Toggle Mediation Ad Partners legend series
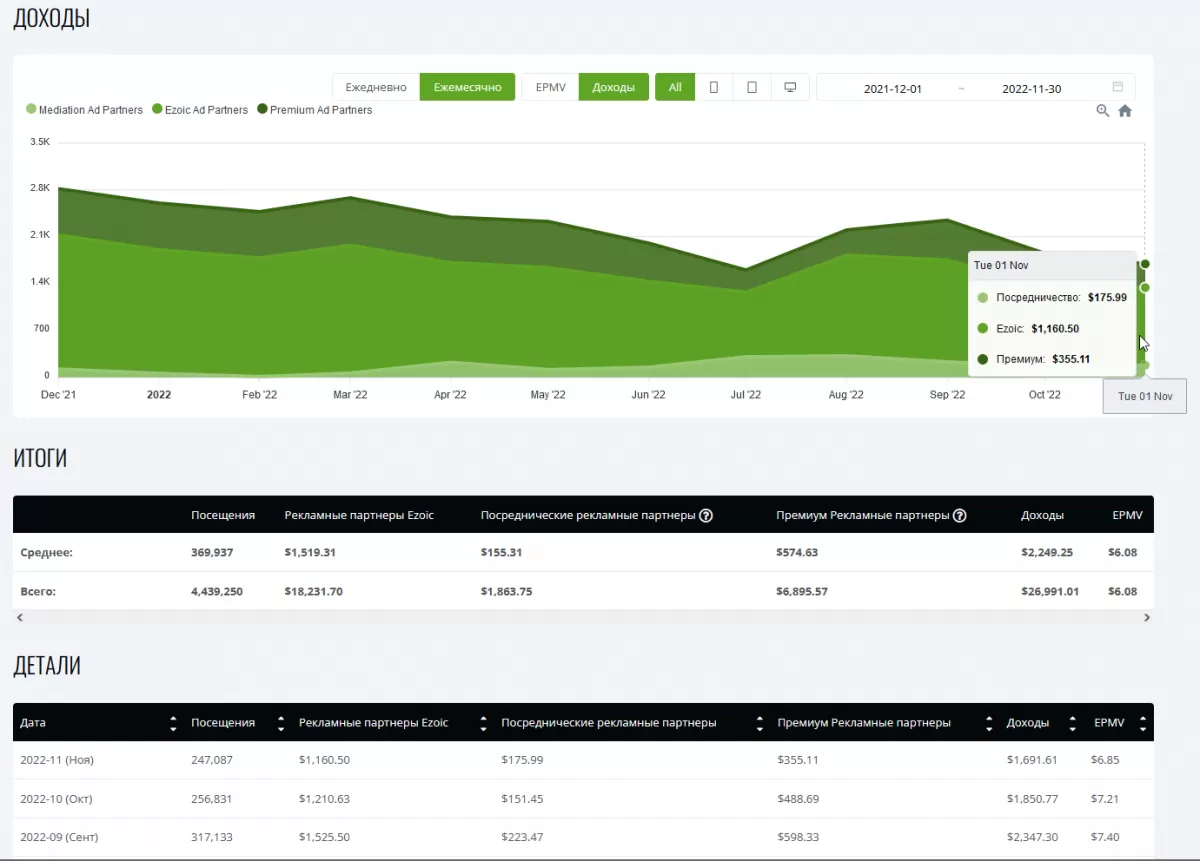The height and width of the screenshot is (861, 1200). point(85,110)
